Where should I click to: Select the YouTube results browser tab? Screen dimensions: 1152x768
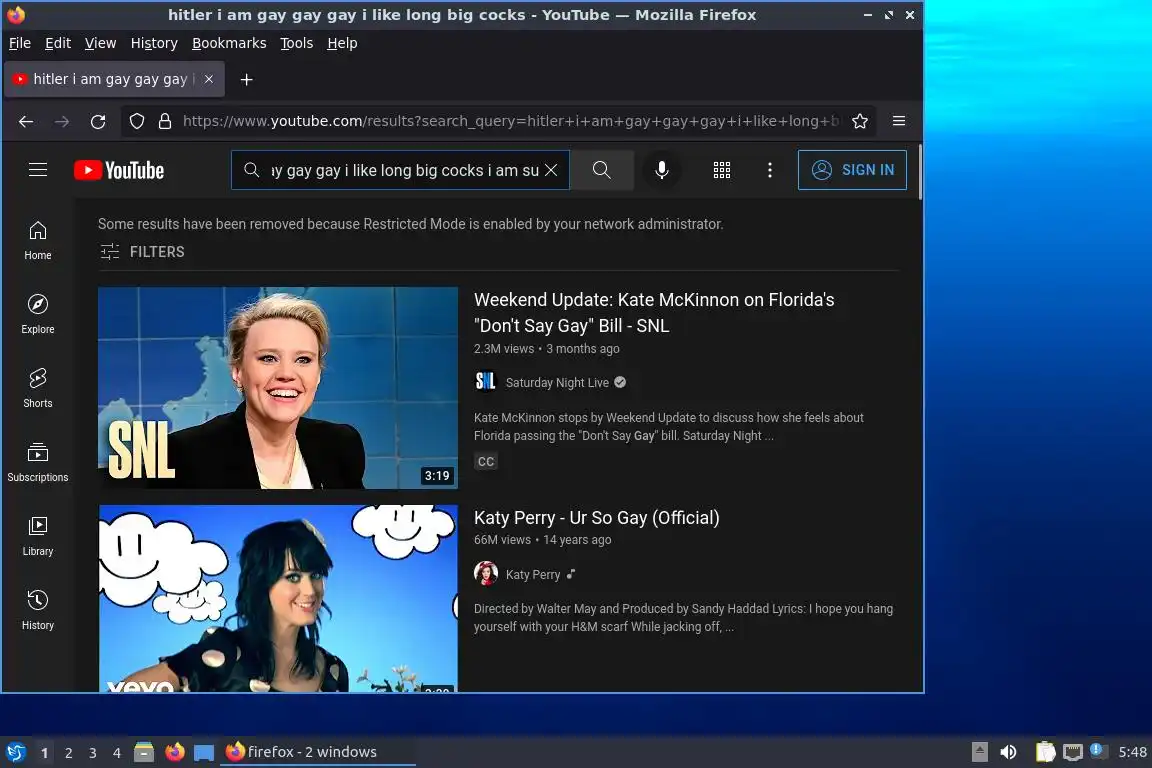(114, 79)
